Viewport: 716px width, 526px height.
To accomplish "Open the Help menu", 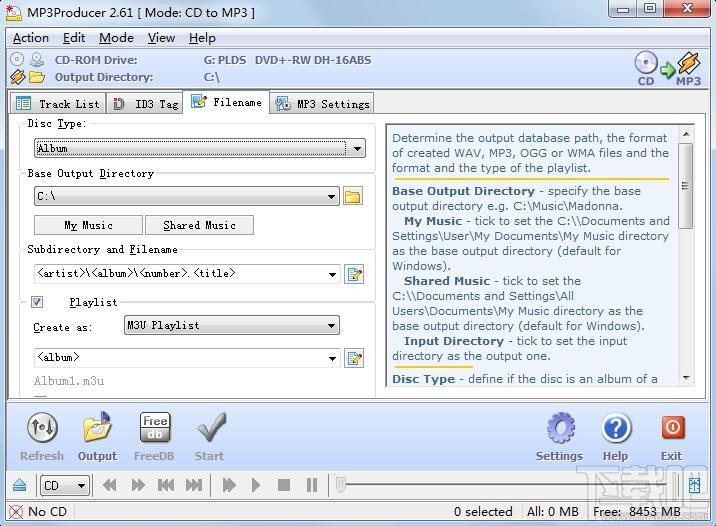I will click(202, 38).
